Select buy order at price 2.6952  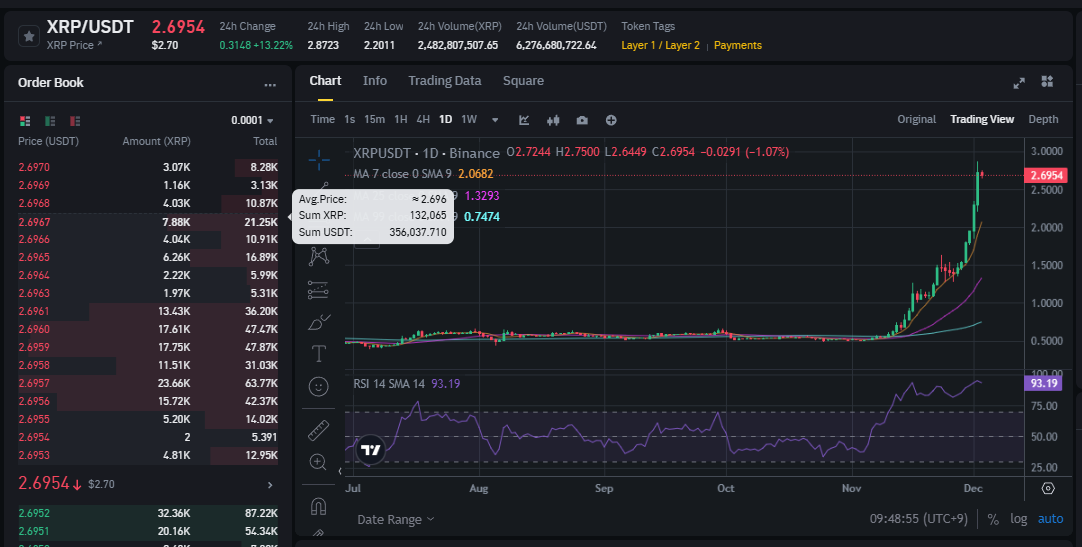pos(148,513)
